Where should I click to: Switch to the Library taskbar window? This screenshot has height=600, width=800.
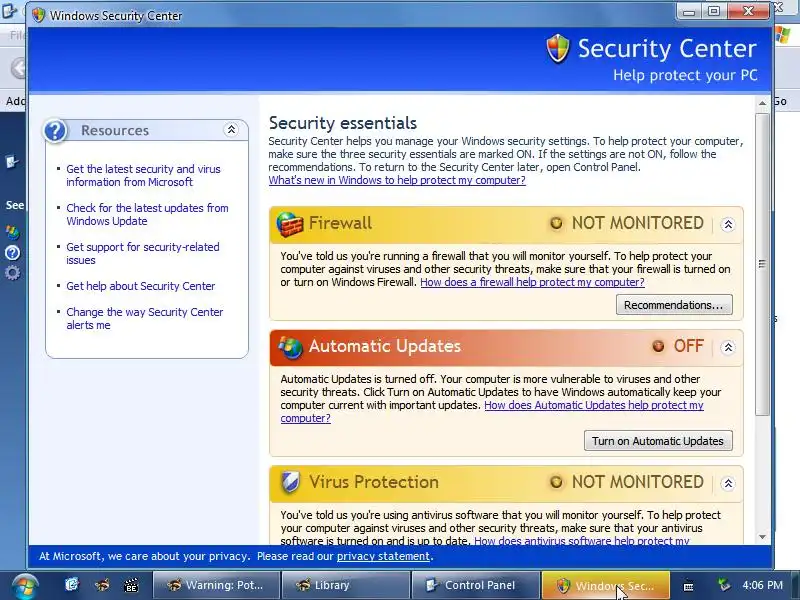[345, 585]
